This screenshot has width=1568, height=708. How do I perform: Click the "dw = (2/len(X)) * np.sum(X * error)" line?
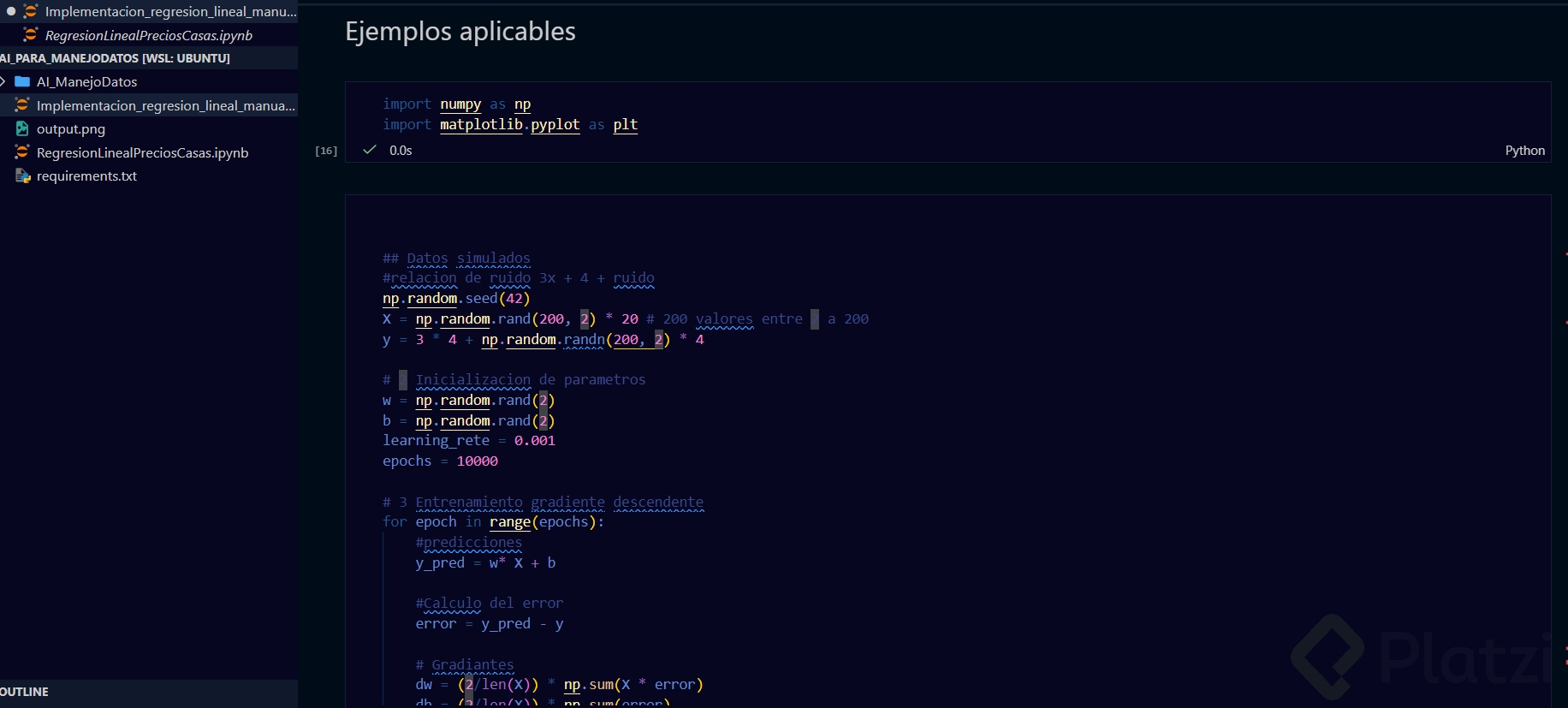coord(560,684)
